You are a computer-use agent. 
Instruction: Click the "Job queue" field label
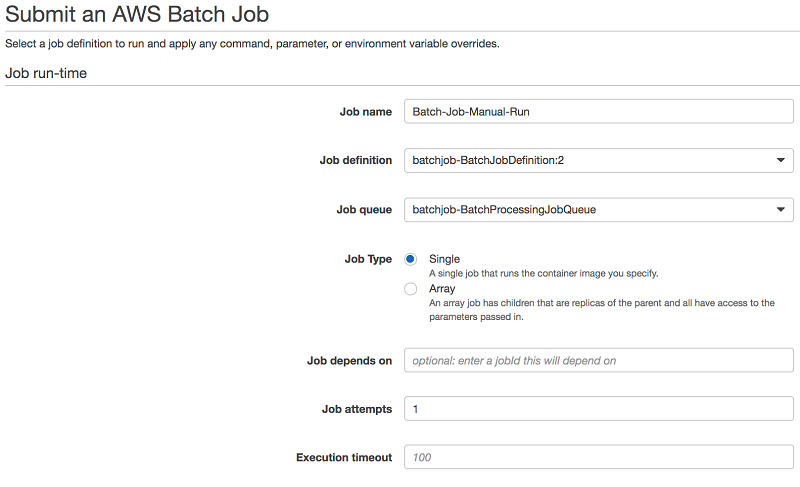click(364, 210)
